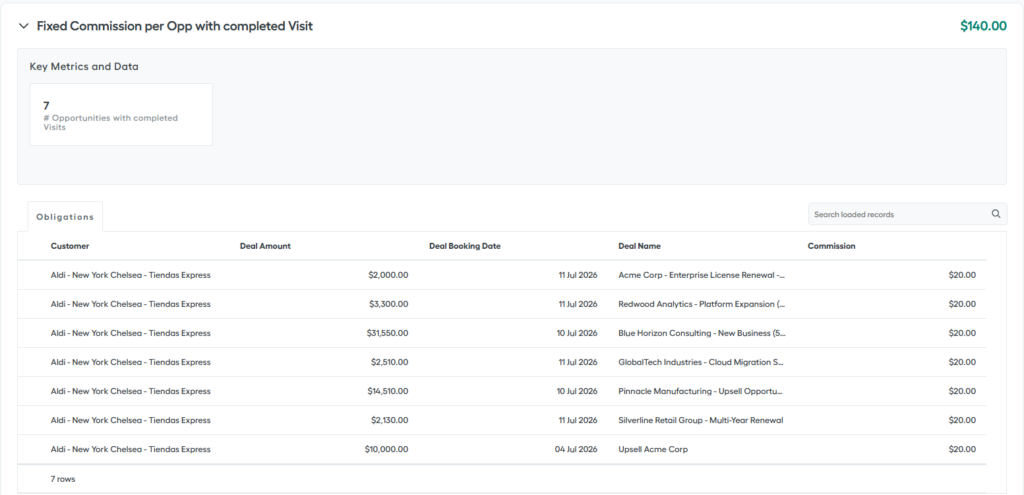The image size is (1024, 495).
Task: Sort by Deal Name column header
Action: tap(639, 246)
